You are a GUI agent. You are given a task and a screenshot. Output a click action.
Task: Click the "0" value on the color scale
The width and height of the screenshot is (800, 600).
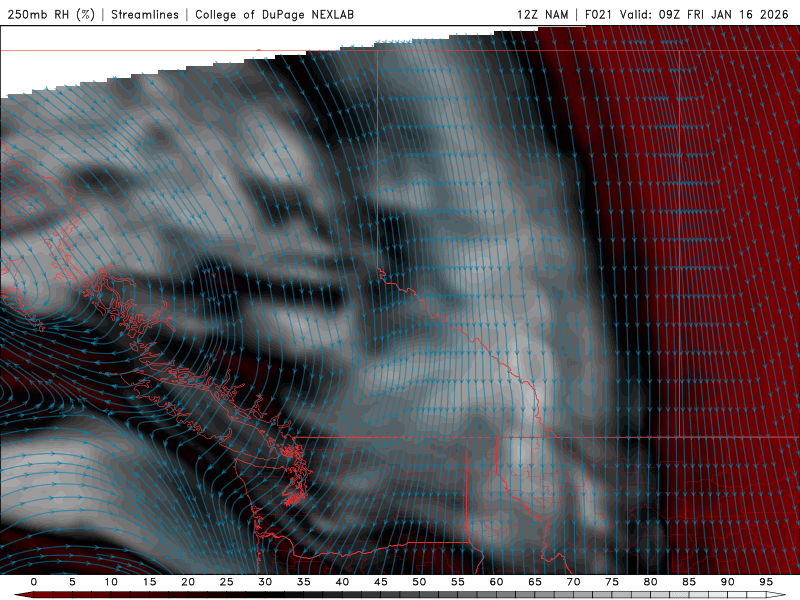(x=34, y=582)
